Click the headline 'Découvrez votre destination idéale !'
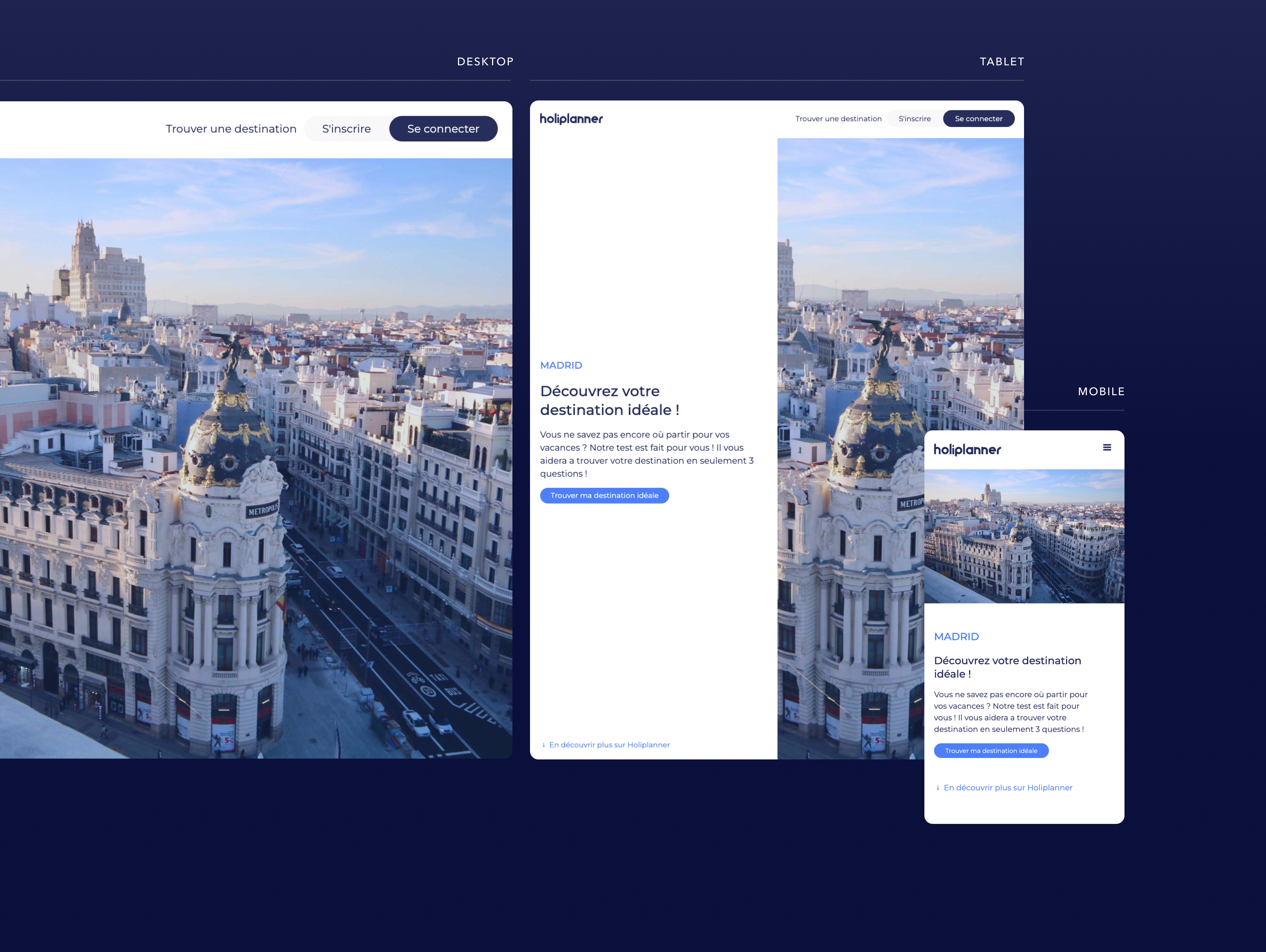Screen dimensions: 1266x952 (x=610, y=400)
